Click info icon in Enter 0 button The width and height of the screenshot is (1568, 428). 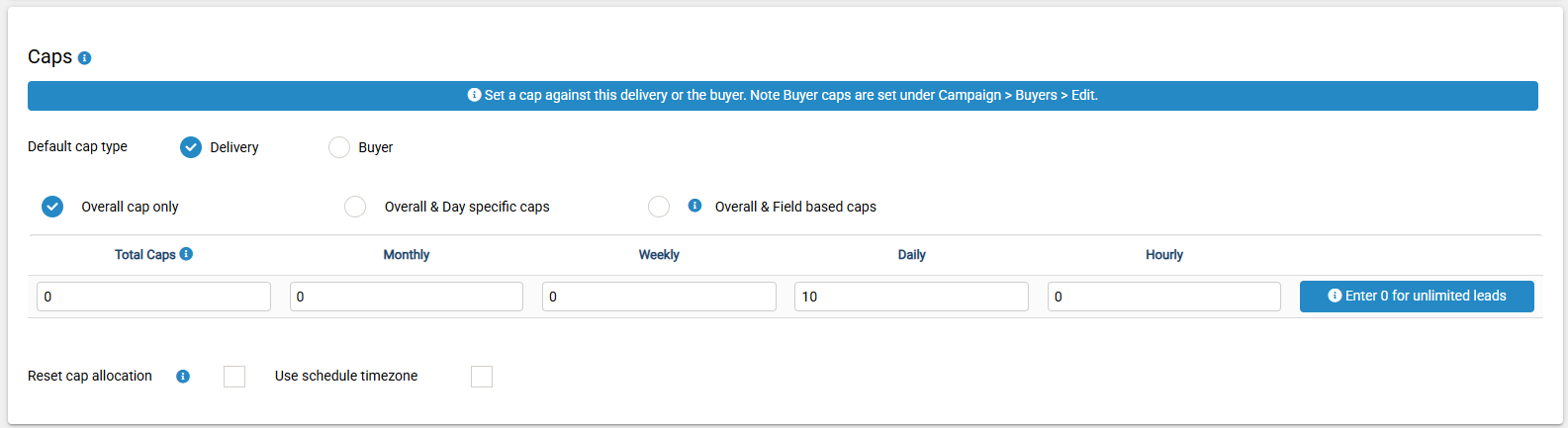point(1335,296)
